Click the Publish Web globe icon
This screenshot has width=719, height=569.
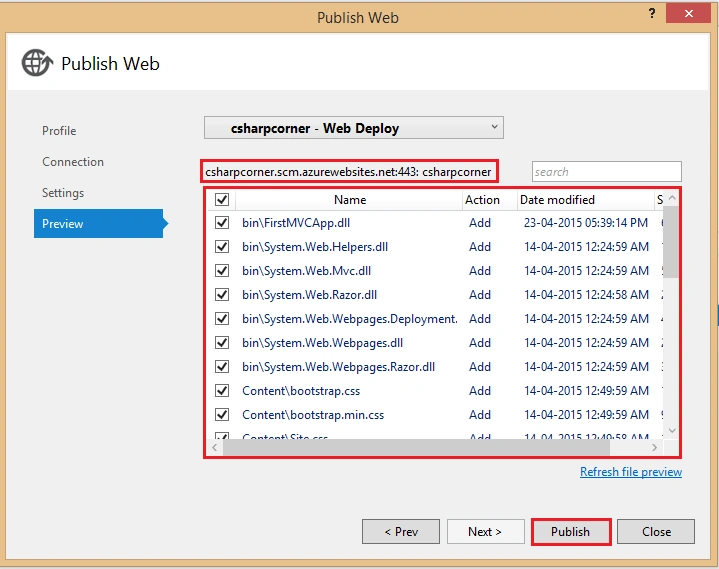37,63
